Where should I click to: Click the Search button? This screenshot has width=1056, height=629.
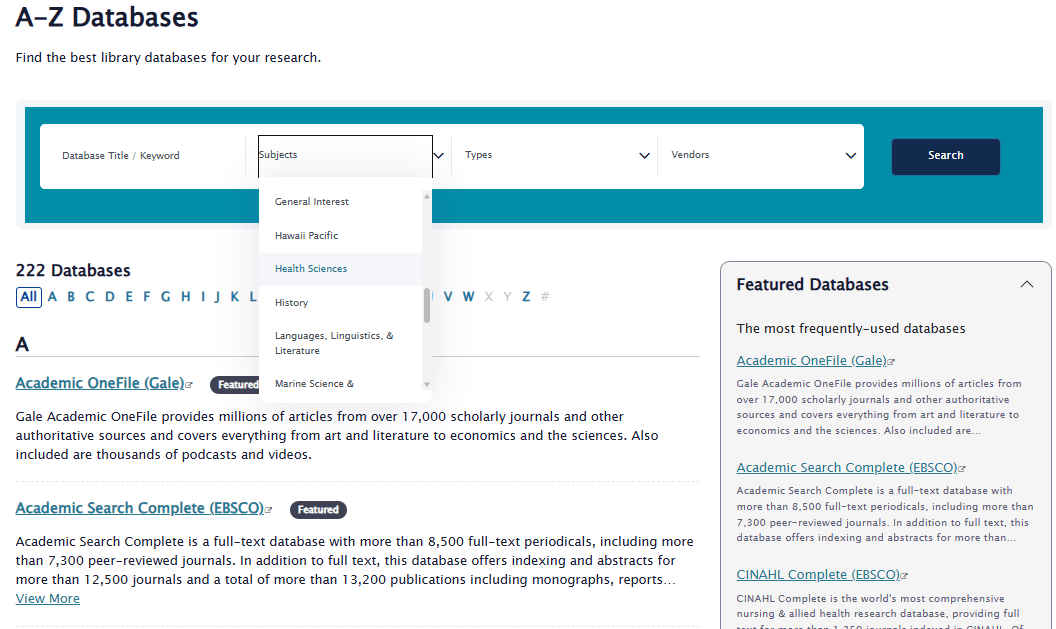click(946, 156)
